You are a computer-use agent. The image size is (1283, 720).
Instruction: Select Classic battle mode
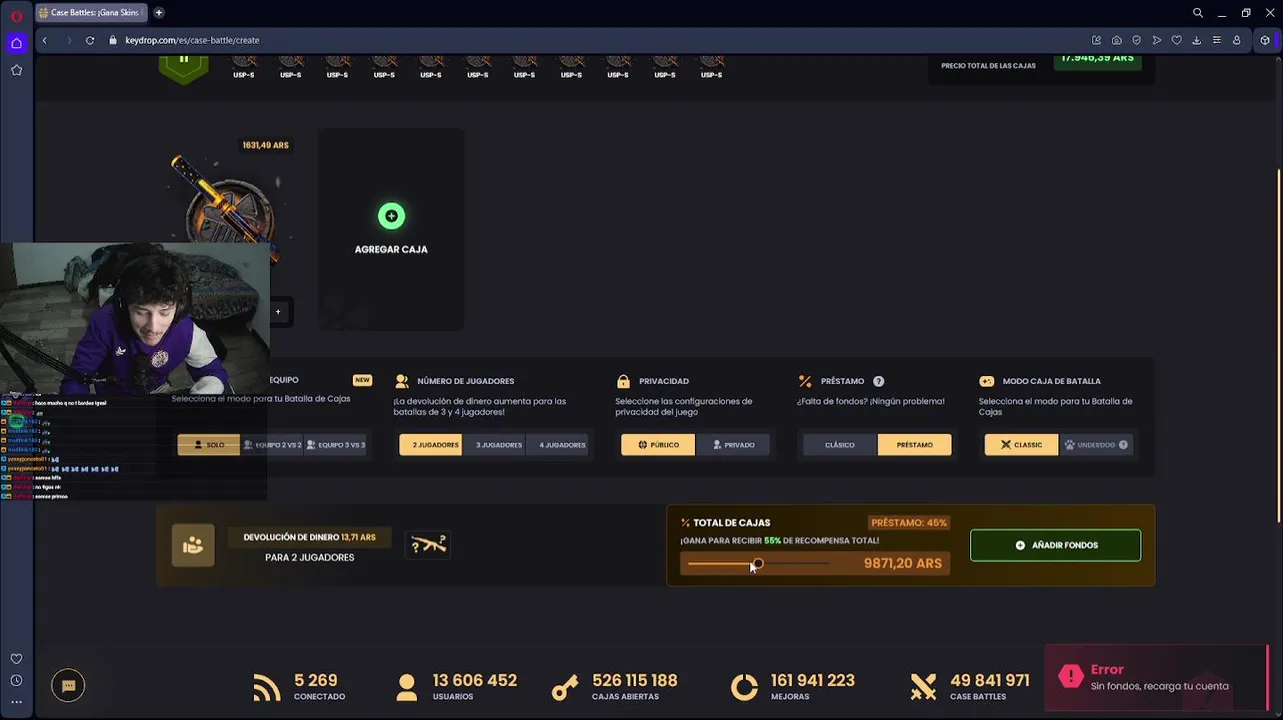pos(1021,445)
